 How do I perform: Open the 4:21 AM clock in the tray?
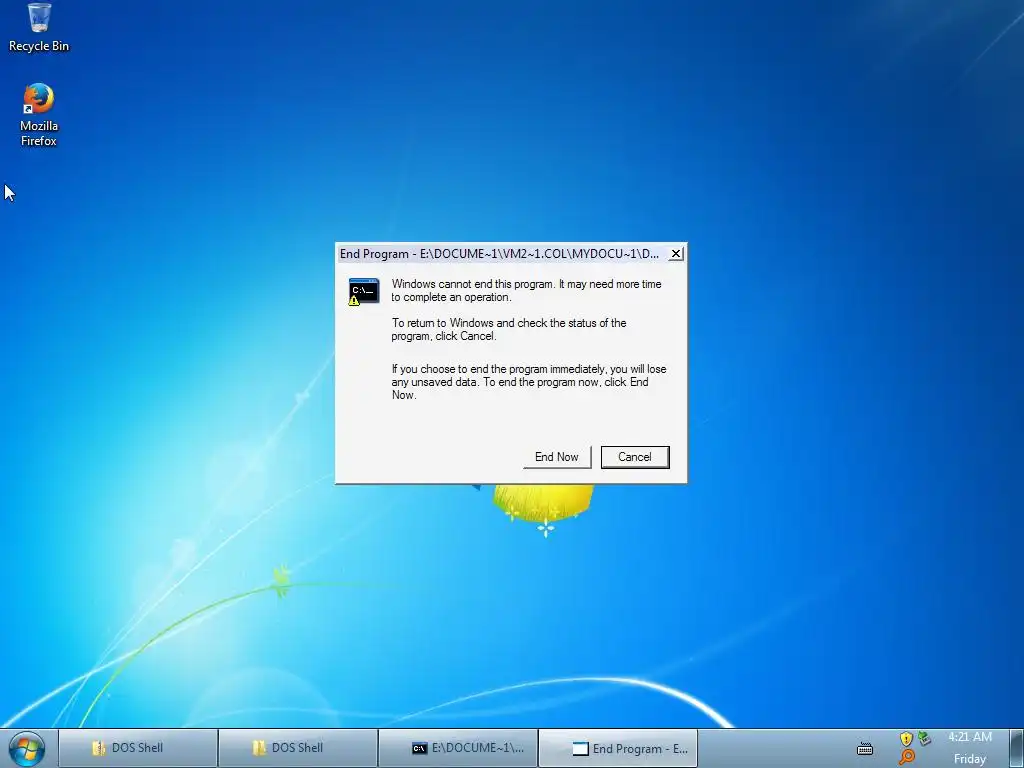tap(970, 737)
